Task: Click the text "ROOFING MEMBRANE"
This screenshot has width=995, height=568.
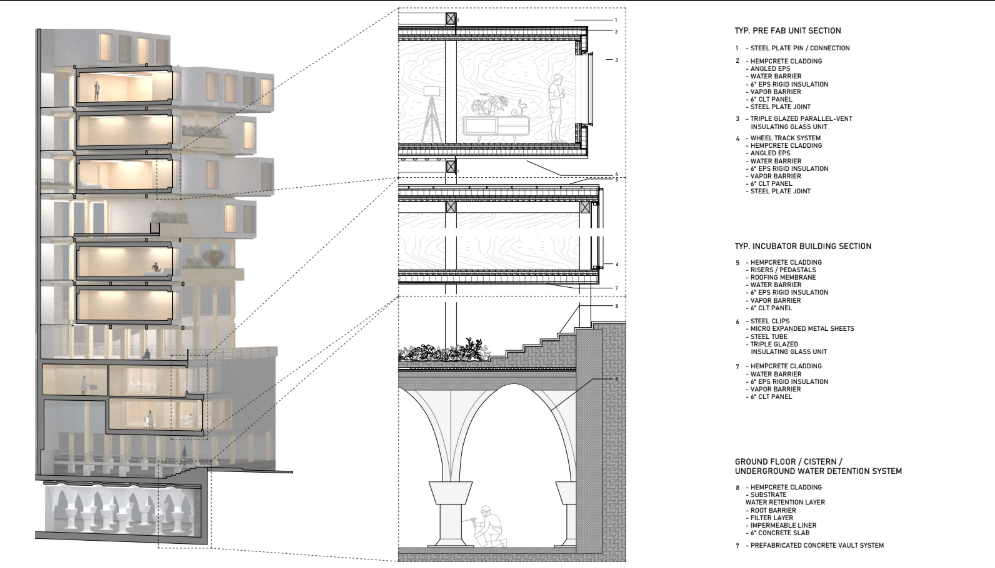Action: (x=783, y=277)
